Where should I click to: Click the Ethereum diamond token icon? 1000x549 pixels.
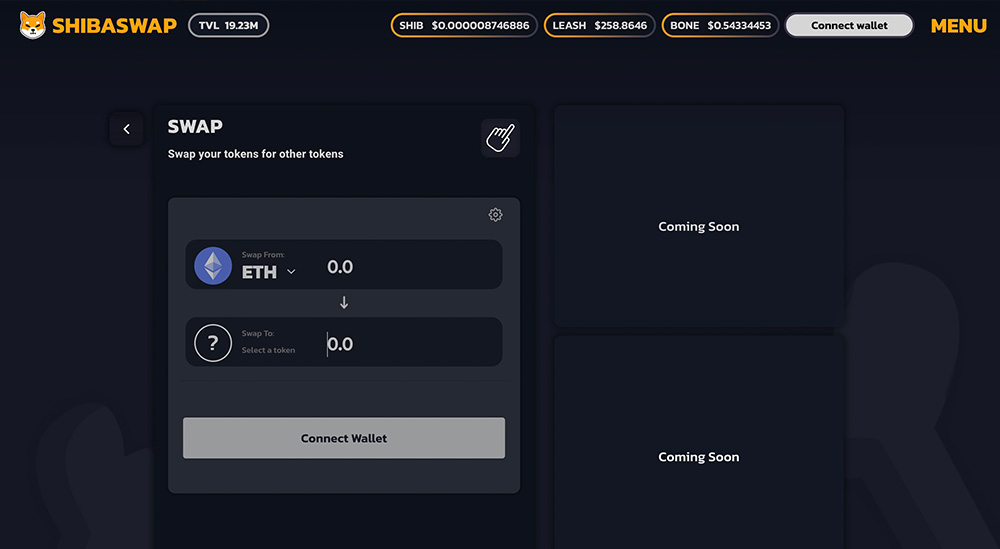213,266
